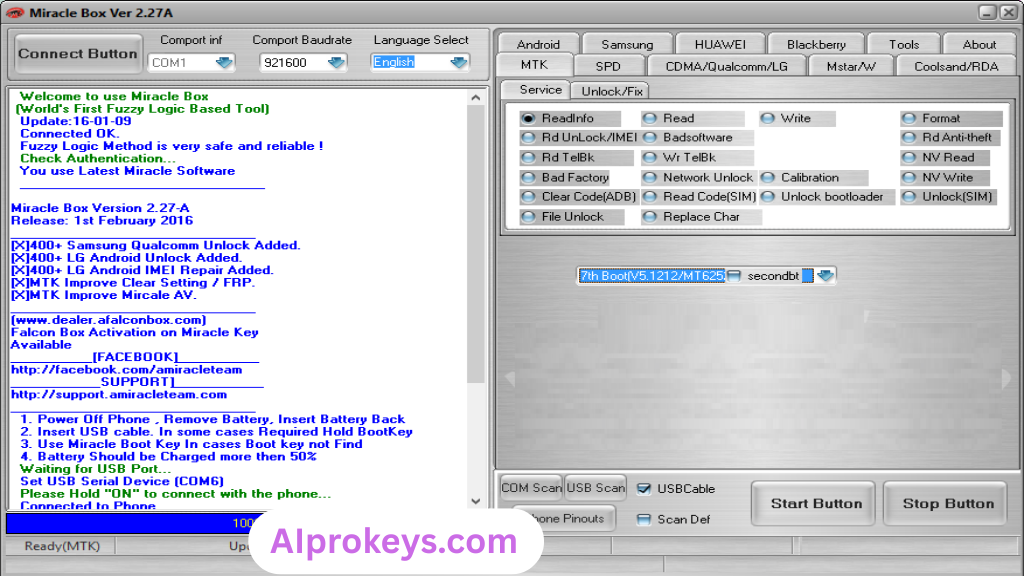
Task: Click the right arrow in the gray panel
Action: [x=1006, y=379]
